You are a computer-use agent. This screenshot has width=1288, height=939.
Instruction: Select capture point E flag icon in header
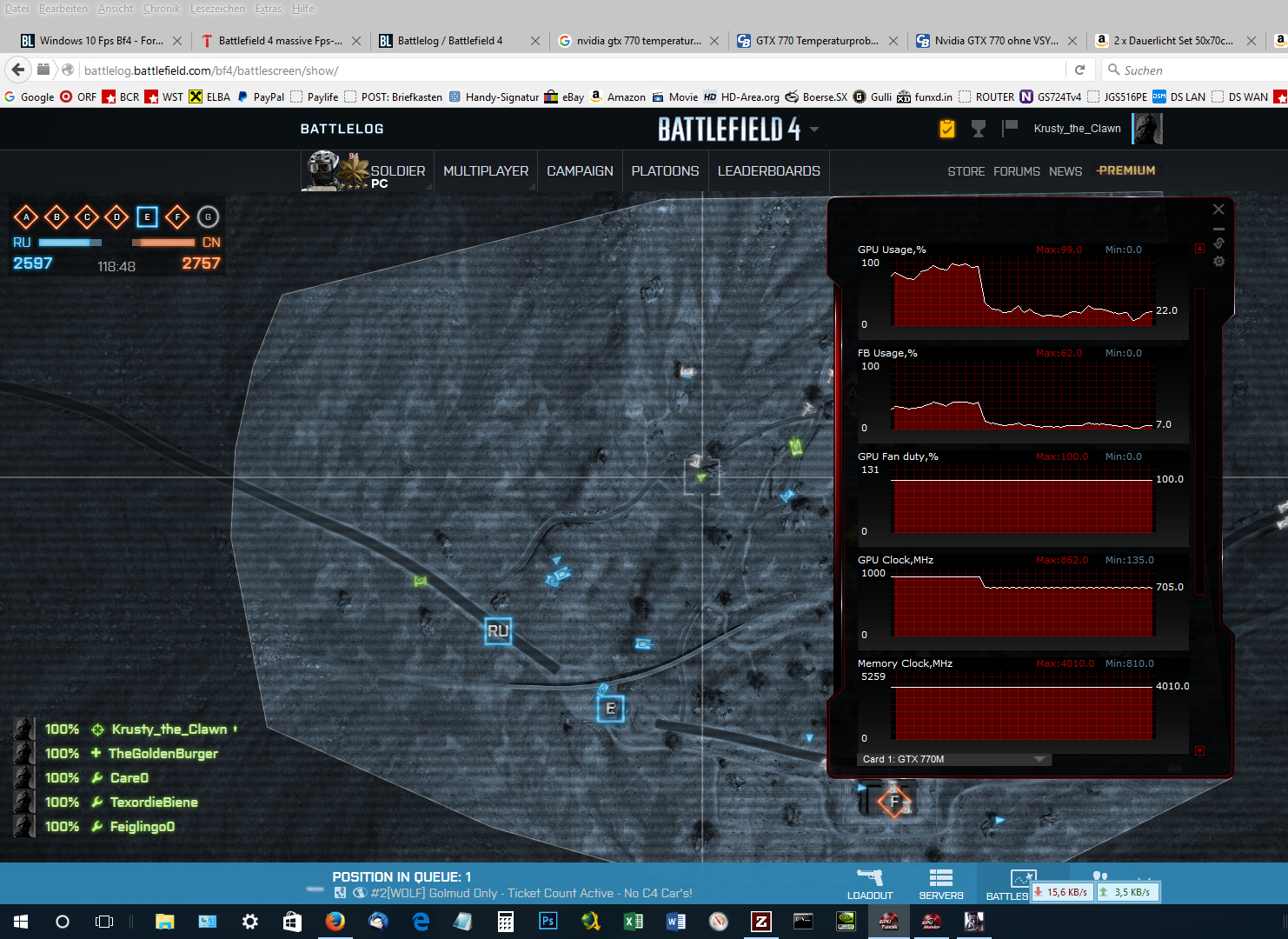click(x=147, y=216)
